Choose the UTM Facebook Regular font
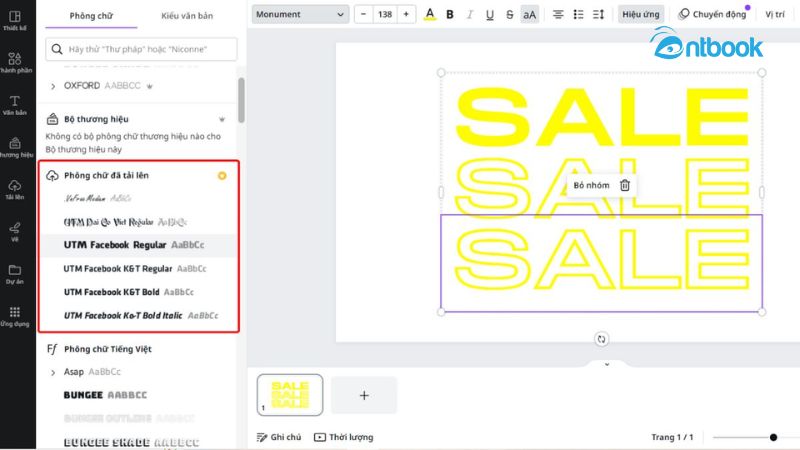 138,245
